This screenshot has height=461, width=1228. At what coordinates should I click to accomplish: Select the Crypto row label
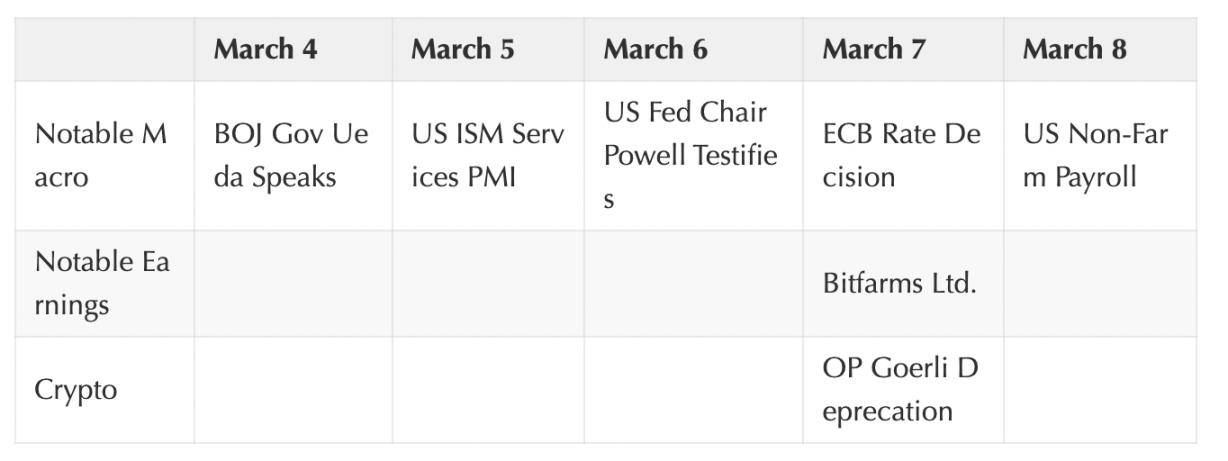point(76,389)
